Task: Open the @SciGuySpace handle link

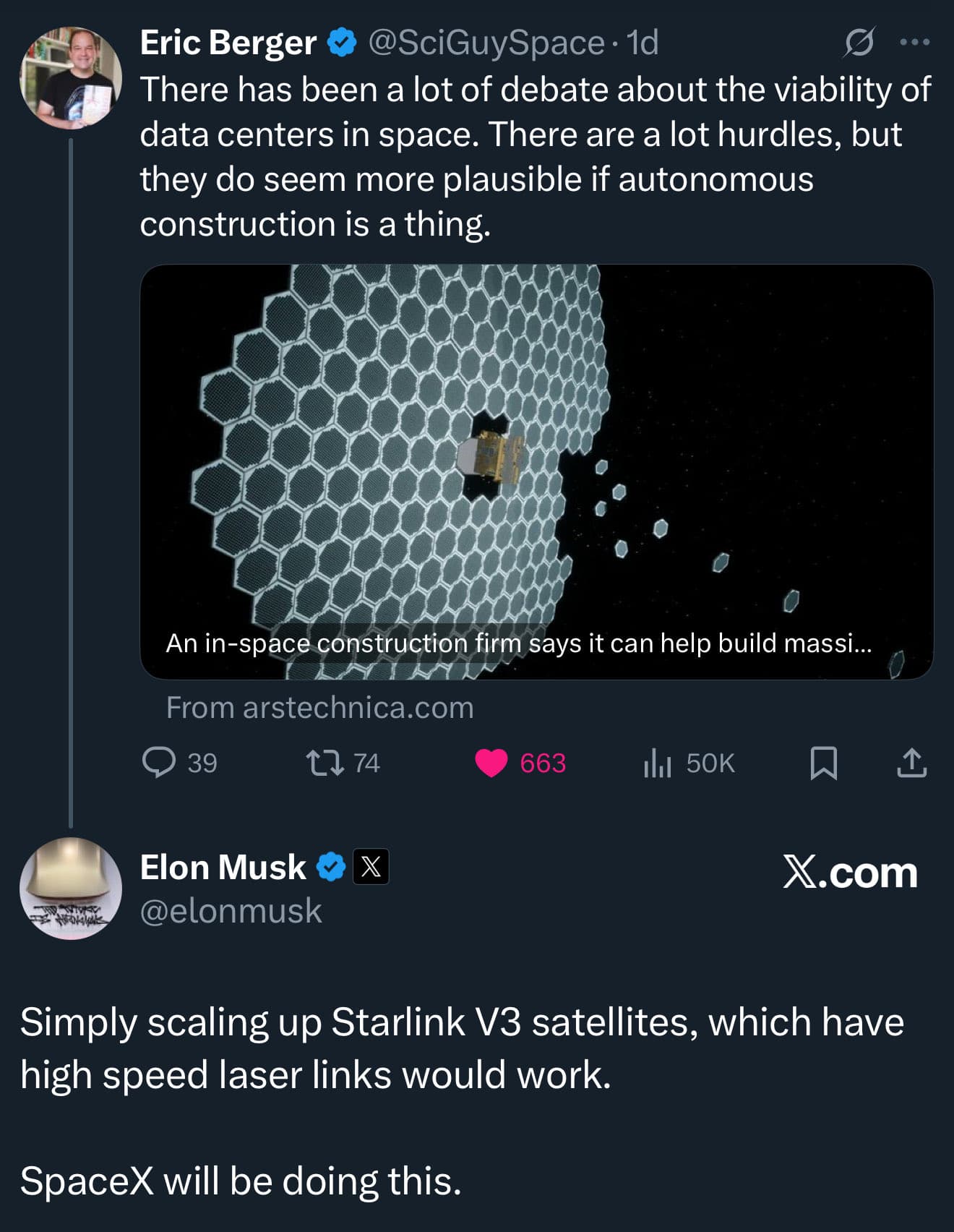Action: [486, 43]
